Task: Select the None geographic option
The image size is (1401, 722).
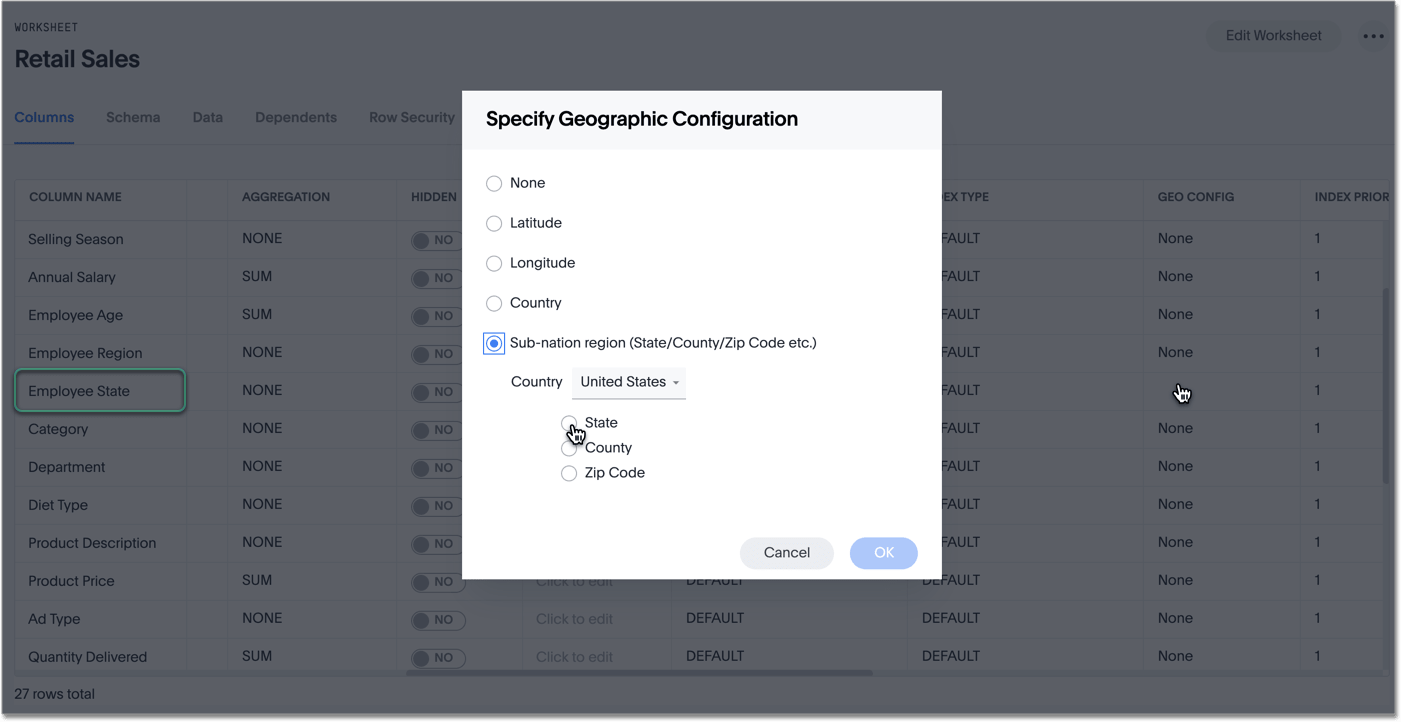Action: tap(494, 183)
